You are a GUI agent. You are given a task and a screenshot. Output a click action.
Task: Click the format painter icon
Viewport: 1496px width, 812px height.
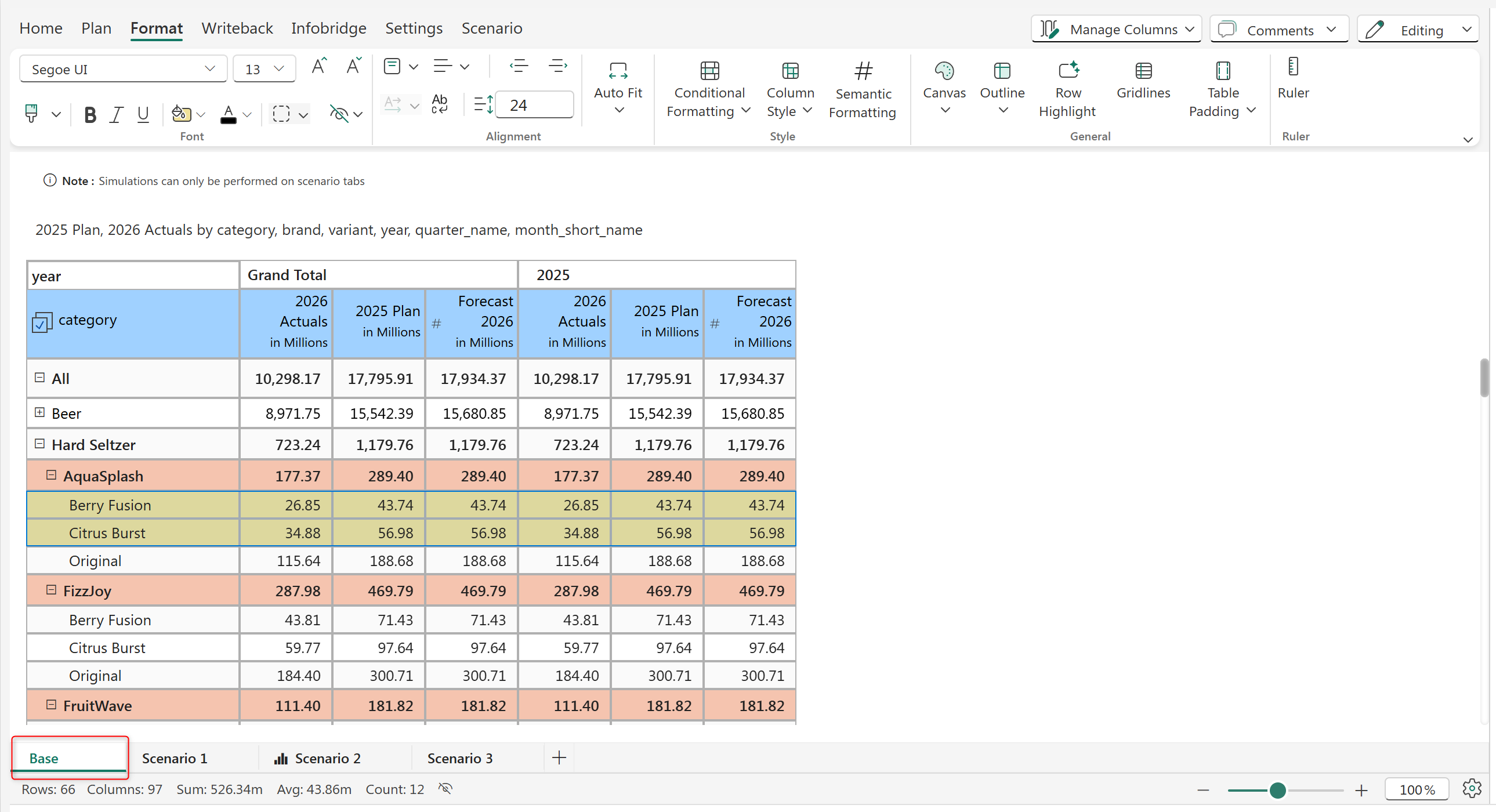pyautogui.click(x=31, y=113)
